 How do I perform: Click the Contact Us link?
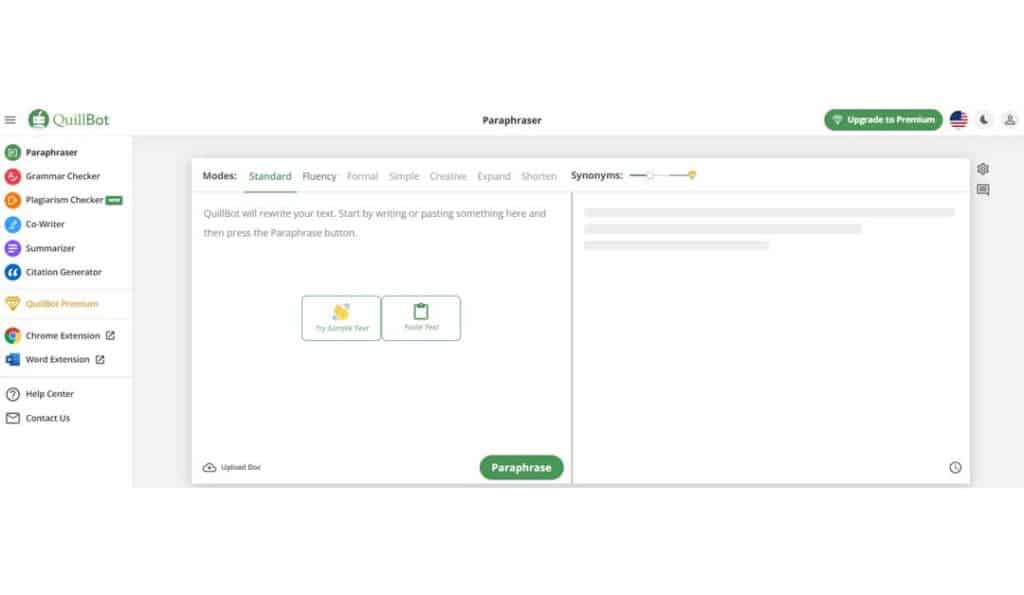tap(48, 418)
